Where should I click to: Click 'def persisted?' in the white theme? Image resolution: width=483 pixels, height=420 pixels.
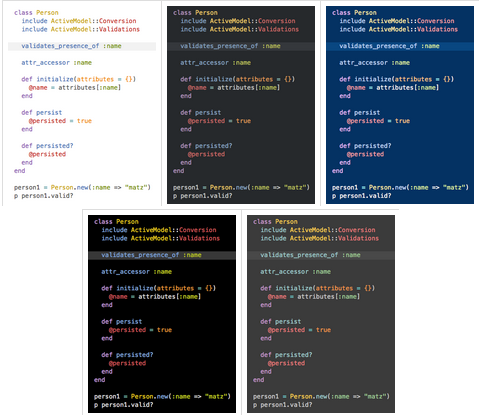pyautogui.click(x=47, y=146)
